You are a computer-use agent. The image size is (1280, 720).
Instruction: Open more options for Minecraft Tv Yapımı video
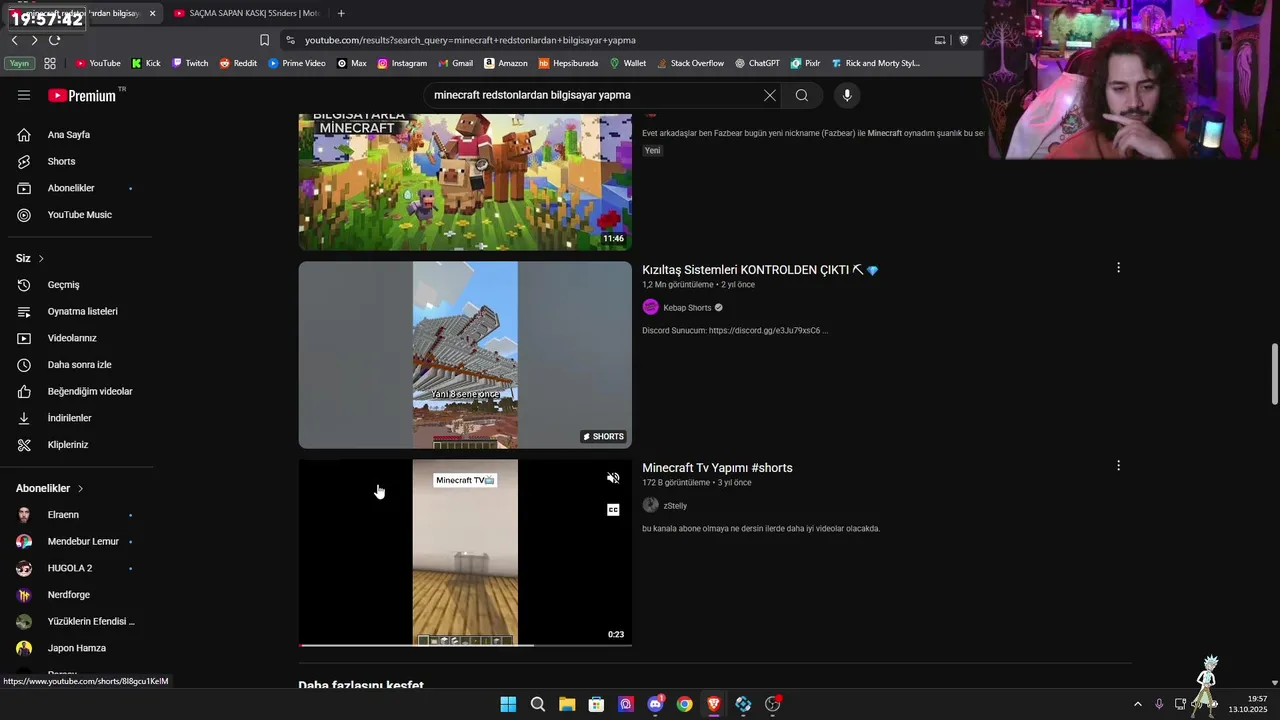1118,466
